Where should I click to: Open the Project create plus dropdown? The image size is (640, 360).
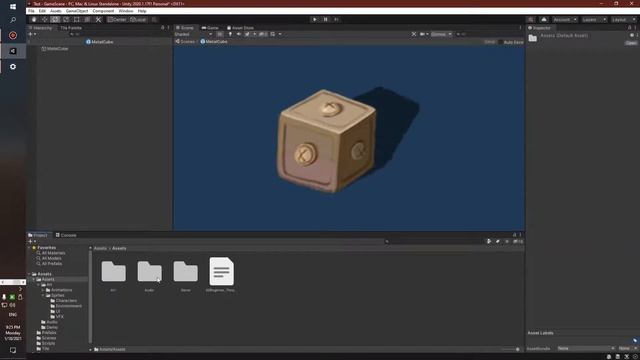[32, 242]
